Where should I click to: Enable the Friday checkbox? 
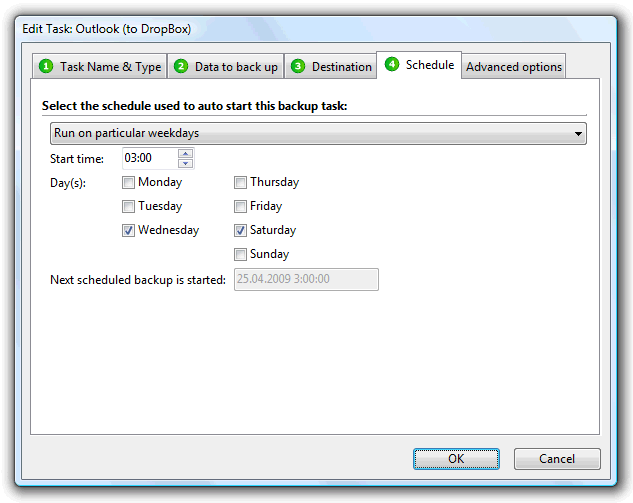coord(240,207)
